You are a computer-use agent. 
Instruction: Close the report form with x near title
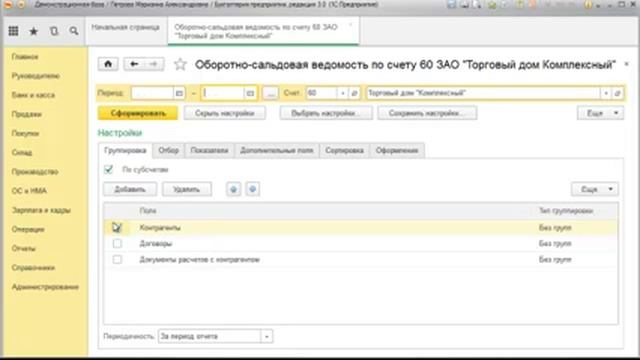coord(626,64)
